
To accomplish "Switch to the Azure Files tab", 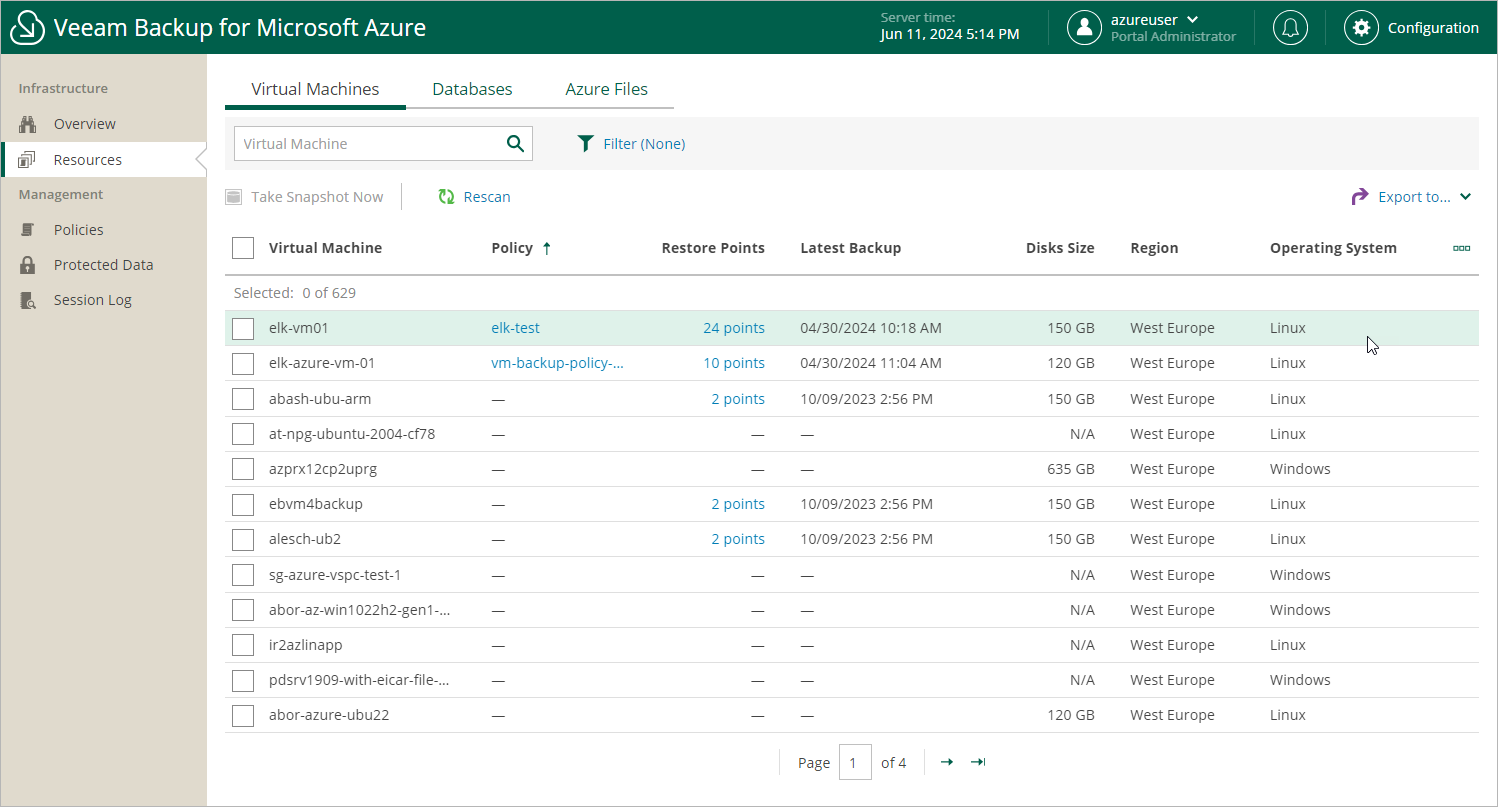I will pyautogui.click(x=606, y=89).
